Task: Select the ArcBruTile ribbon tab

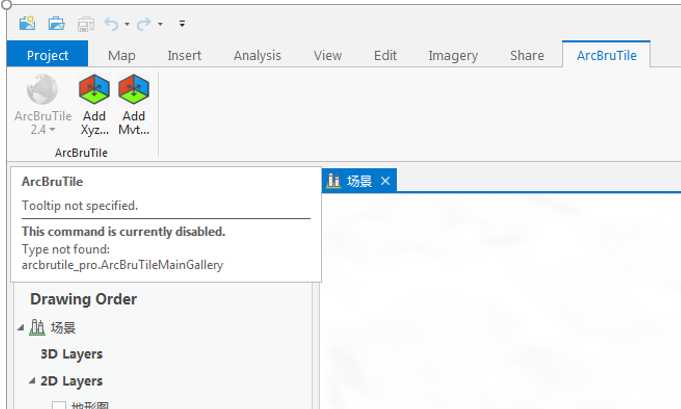Action: pos(606,55)
